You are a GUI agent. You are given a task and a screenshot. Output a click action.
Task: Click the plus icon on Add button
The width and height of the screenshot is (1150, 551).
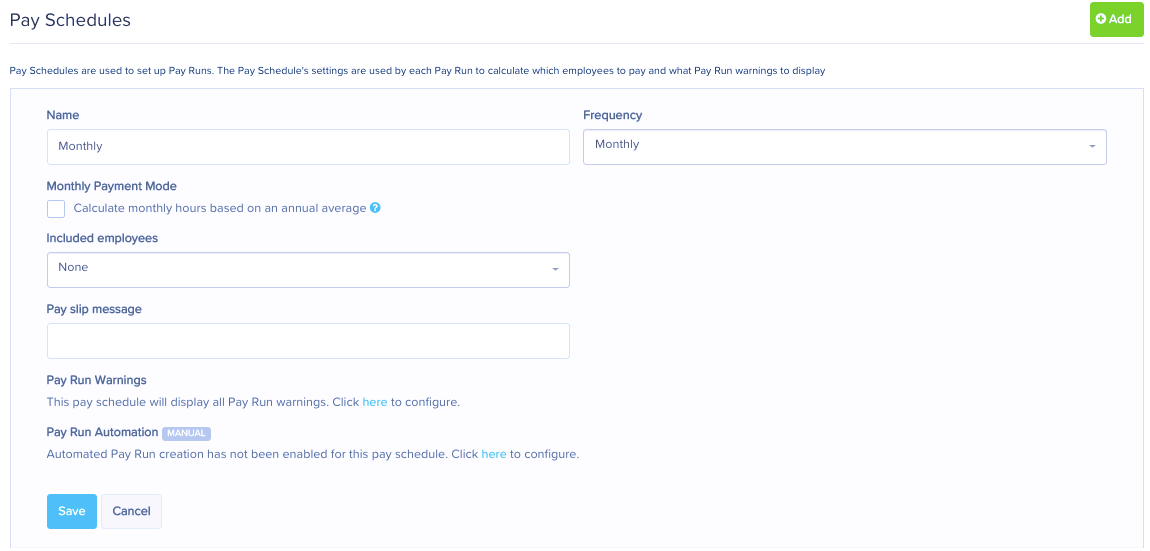[x=1101, y=20]
